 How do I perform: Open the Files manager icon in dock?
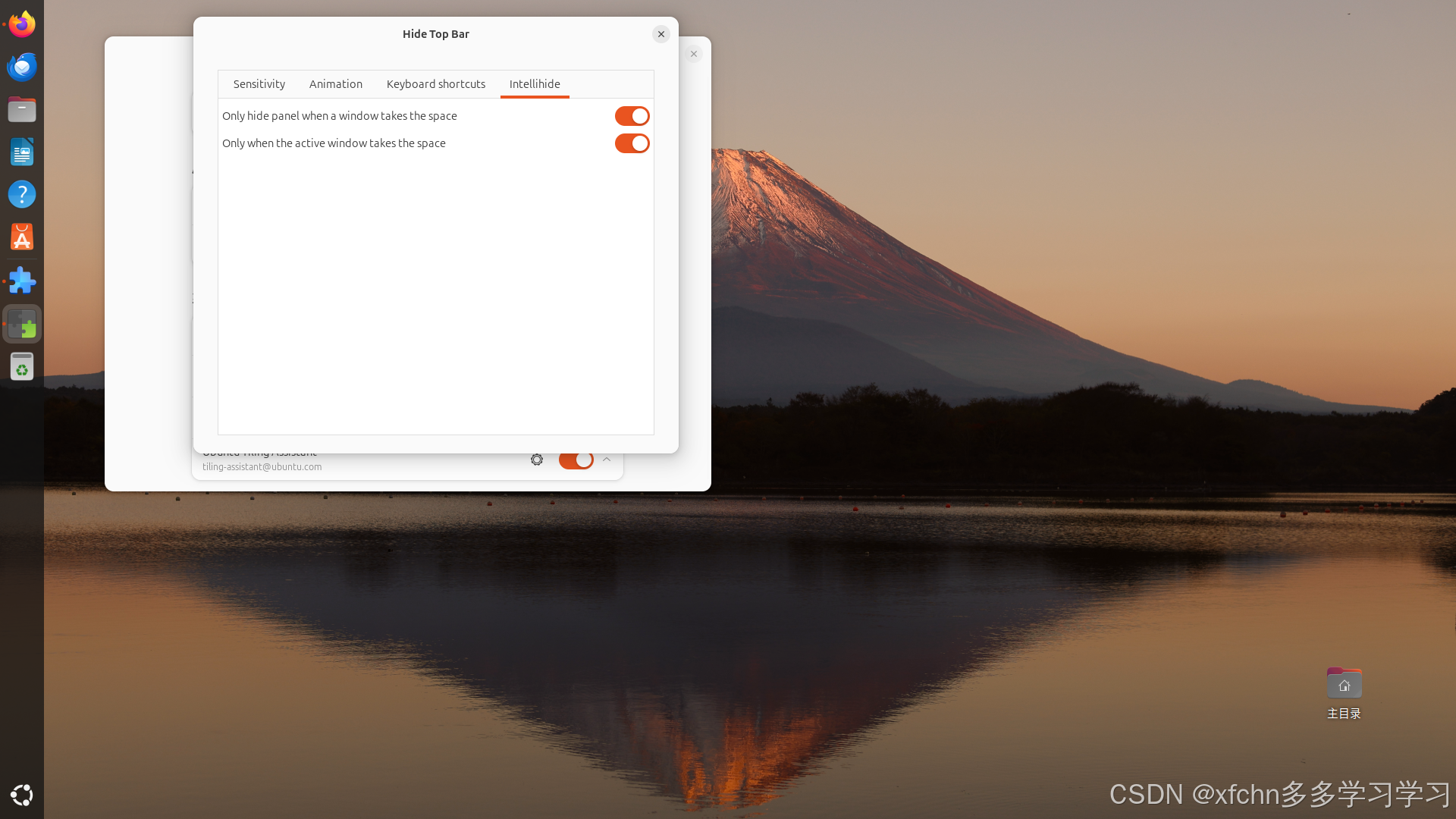pos(22,109)
